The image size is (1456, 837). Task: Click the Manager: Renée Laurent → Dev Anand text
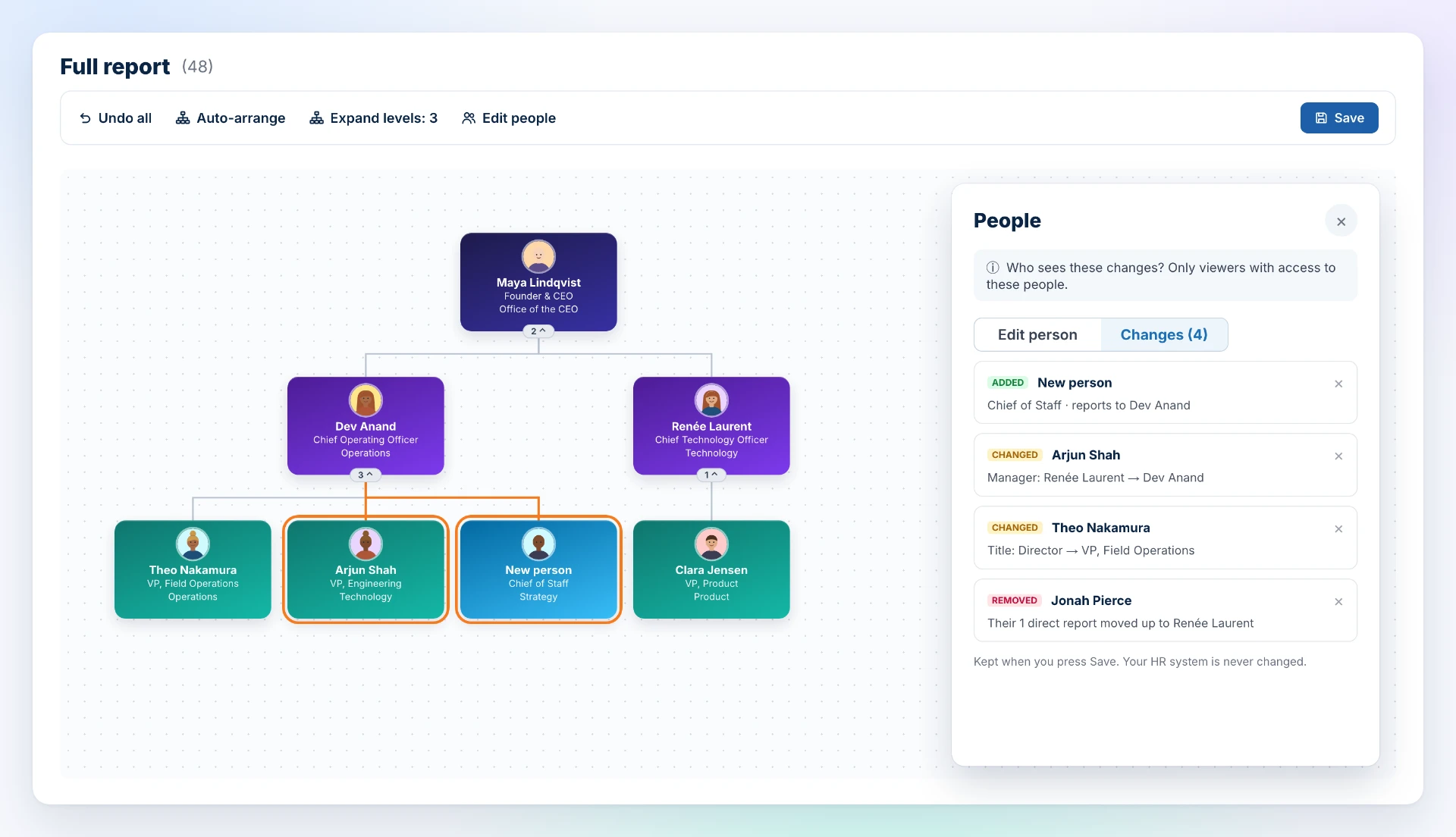(x=1096, y=478)
